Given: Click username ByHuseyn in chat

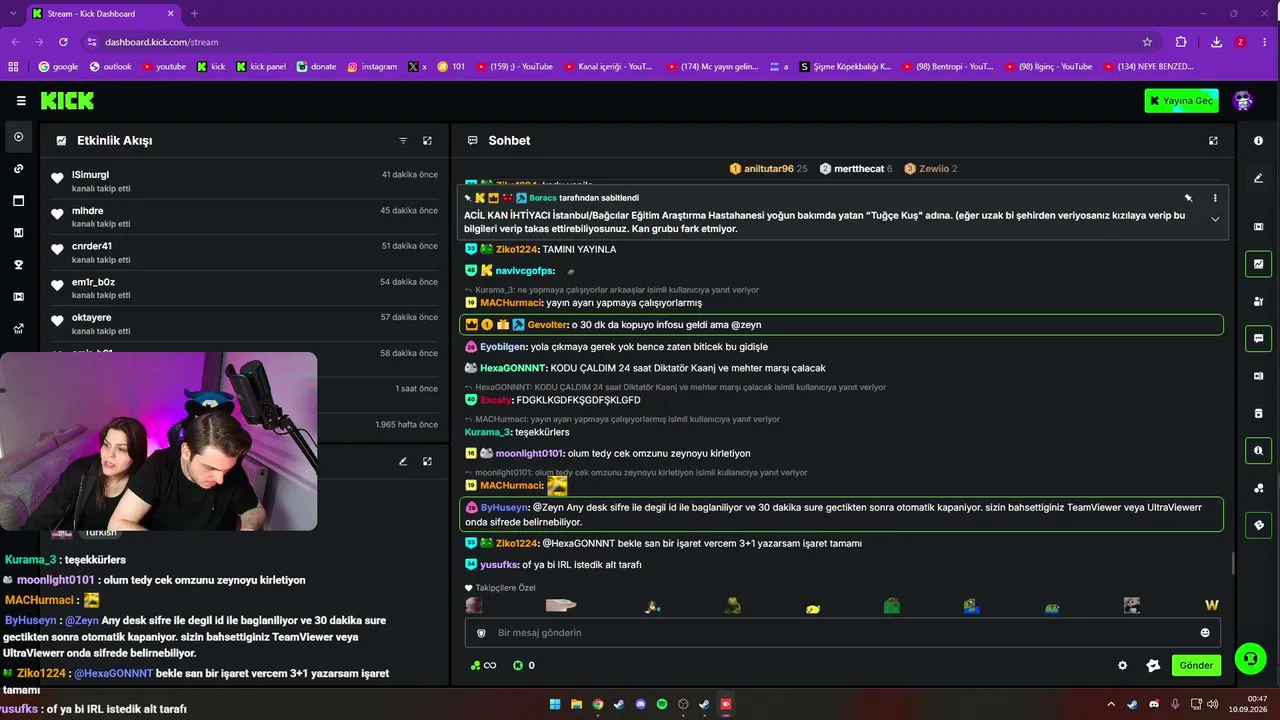Looking at the screenshot, I should [505, 508].
